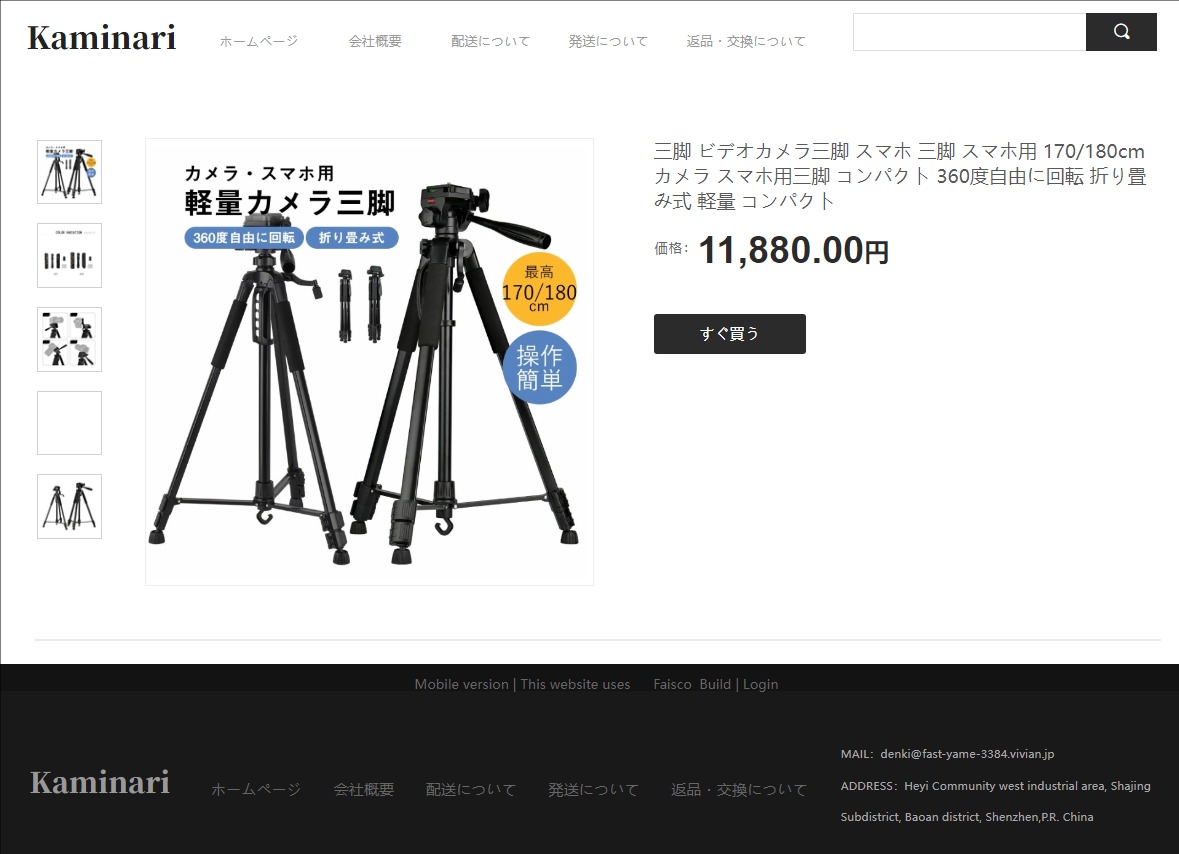This screenshot has width=1179, height=854.
Task: Select the first tripod thumbnail
Action: click(x=69, y=172)
